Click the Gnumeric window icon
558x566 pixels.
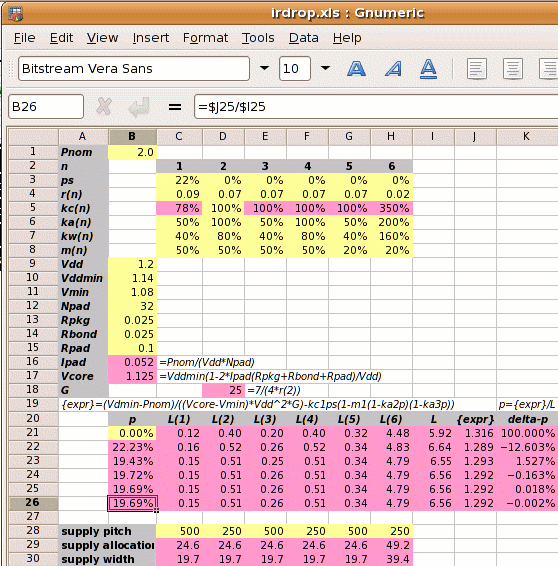15,14
